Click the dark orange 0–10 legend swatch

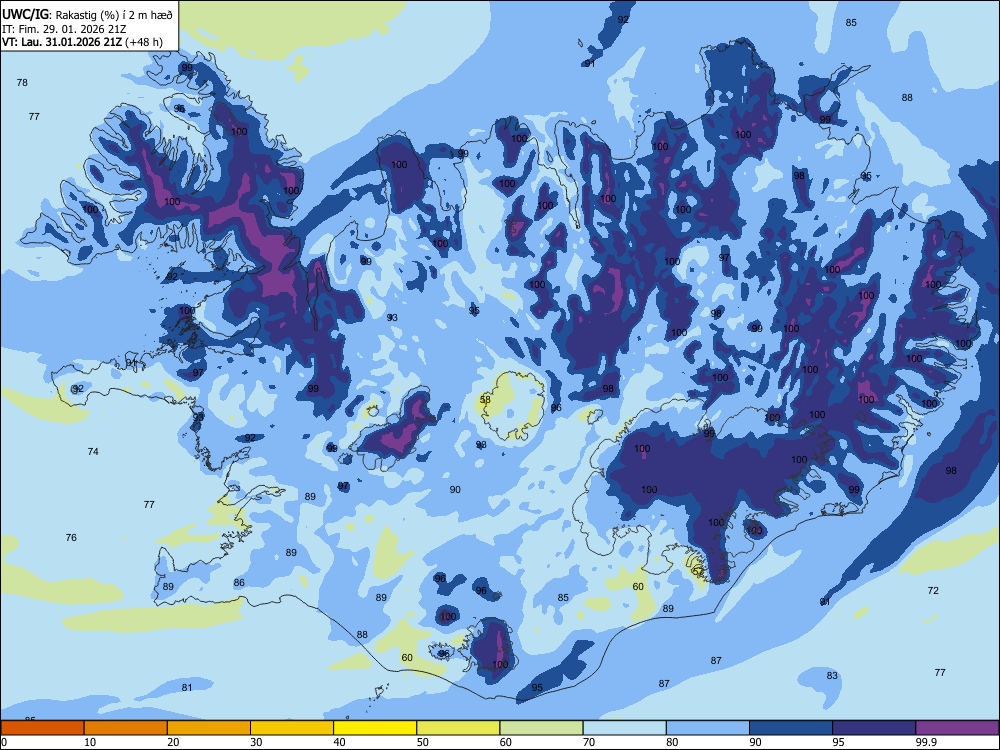pos(42,728)
